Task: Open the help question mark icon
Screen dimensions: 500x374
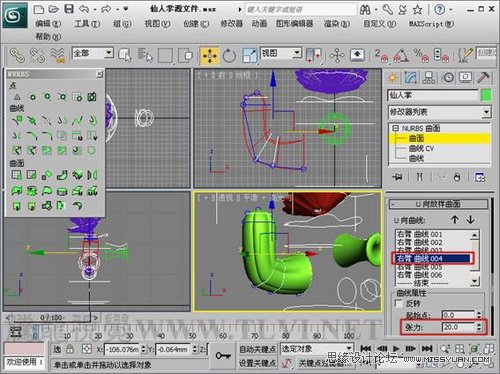Action: (x=440, y=10)
